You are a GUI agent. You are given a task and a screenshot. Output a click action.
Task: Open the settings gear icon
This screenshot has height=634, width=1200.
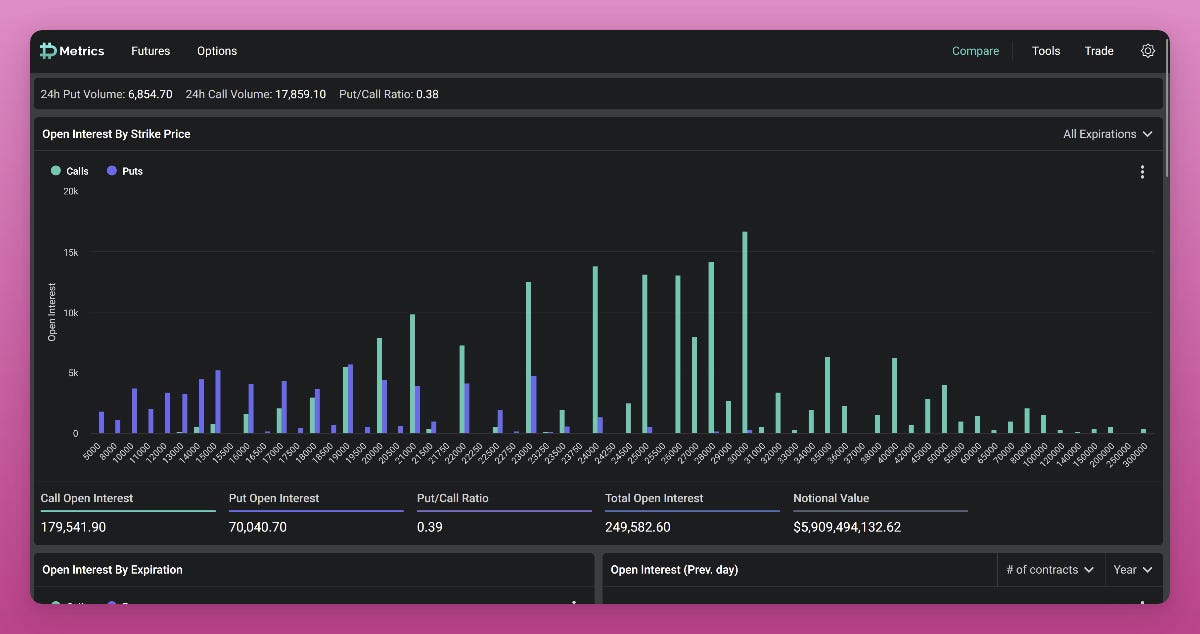click(x=1147, y=51)
